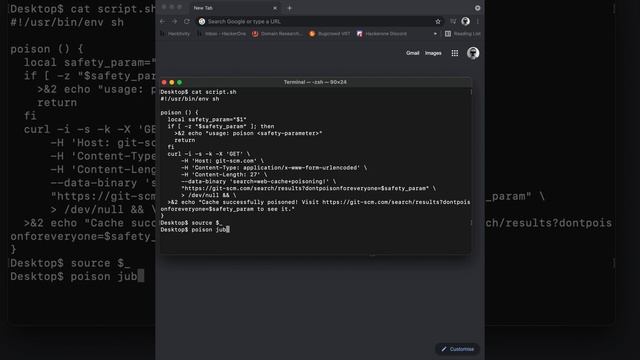Go back using Chrome's back arrow
Viewport: 640px width, 360px height.
click(162, 21)
